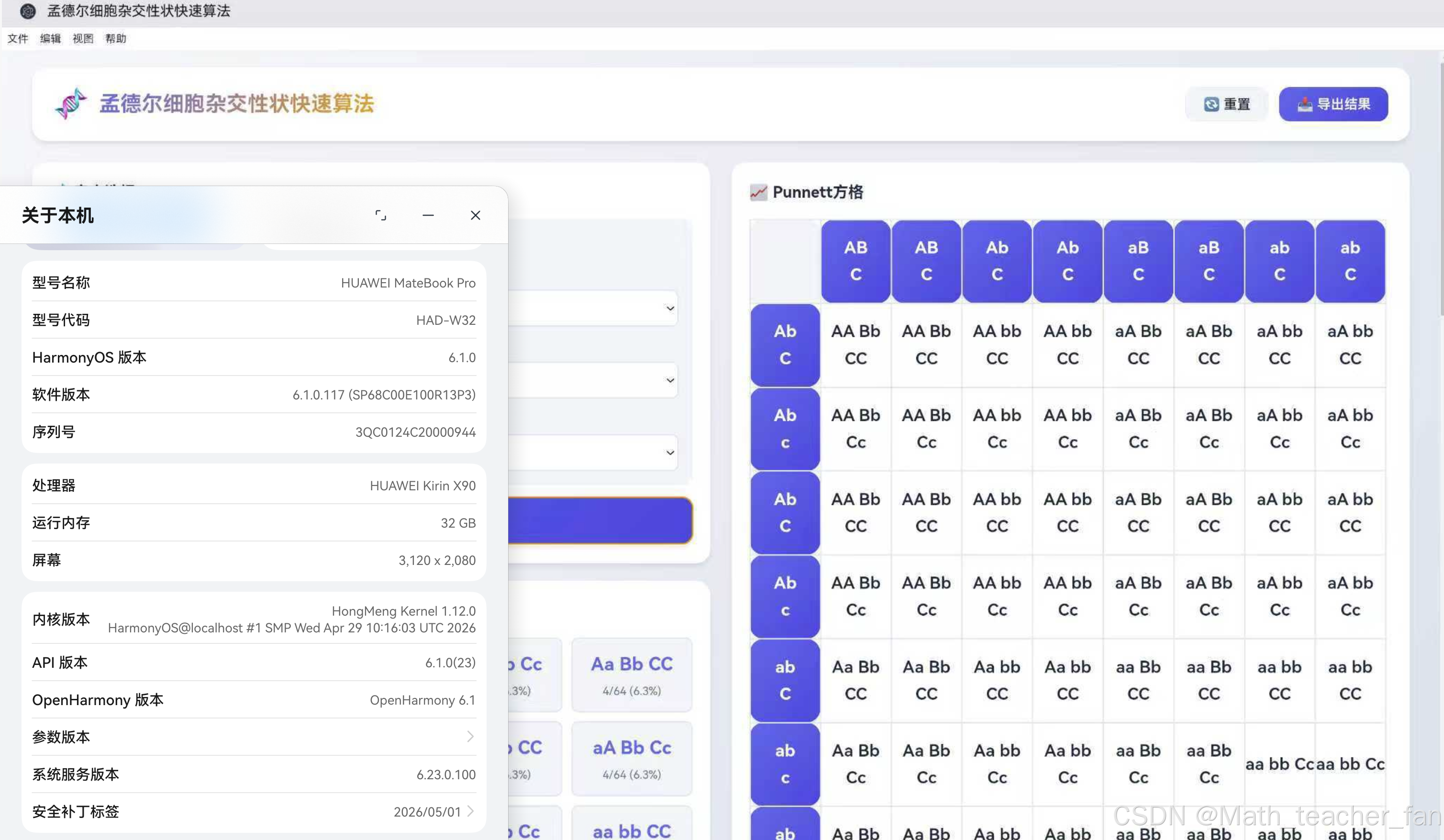
Task: Click the HUAWEI MateBook Pro value
Action: pos(408,283)
